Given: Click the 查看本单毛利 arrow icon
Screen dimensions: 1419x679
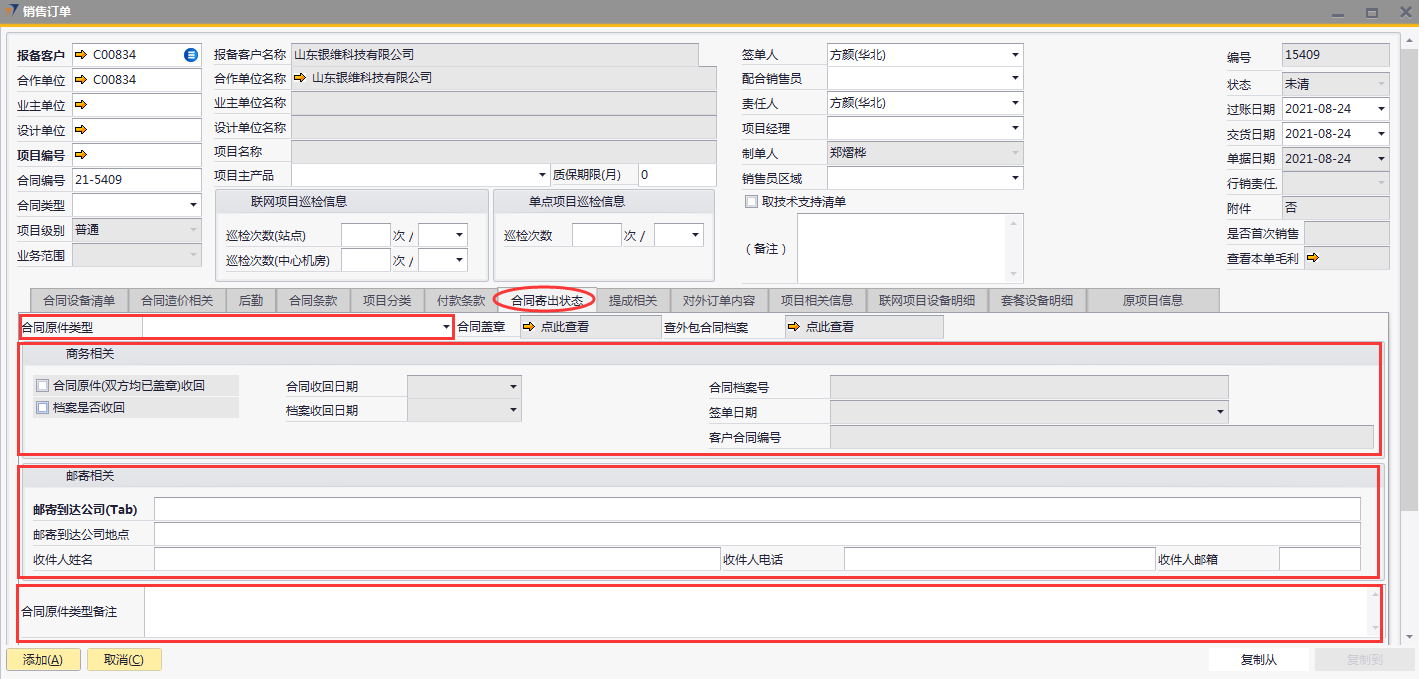Looking at the screenshot, I should (1313, 258).
